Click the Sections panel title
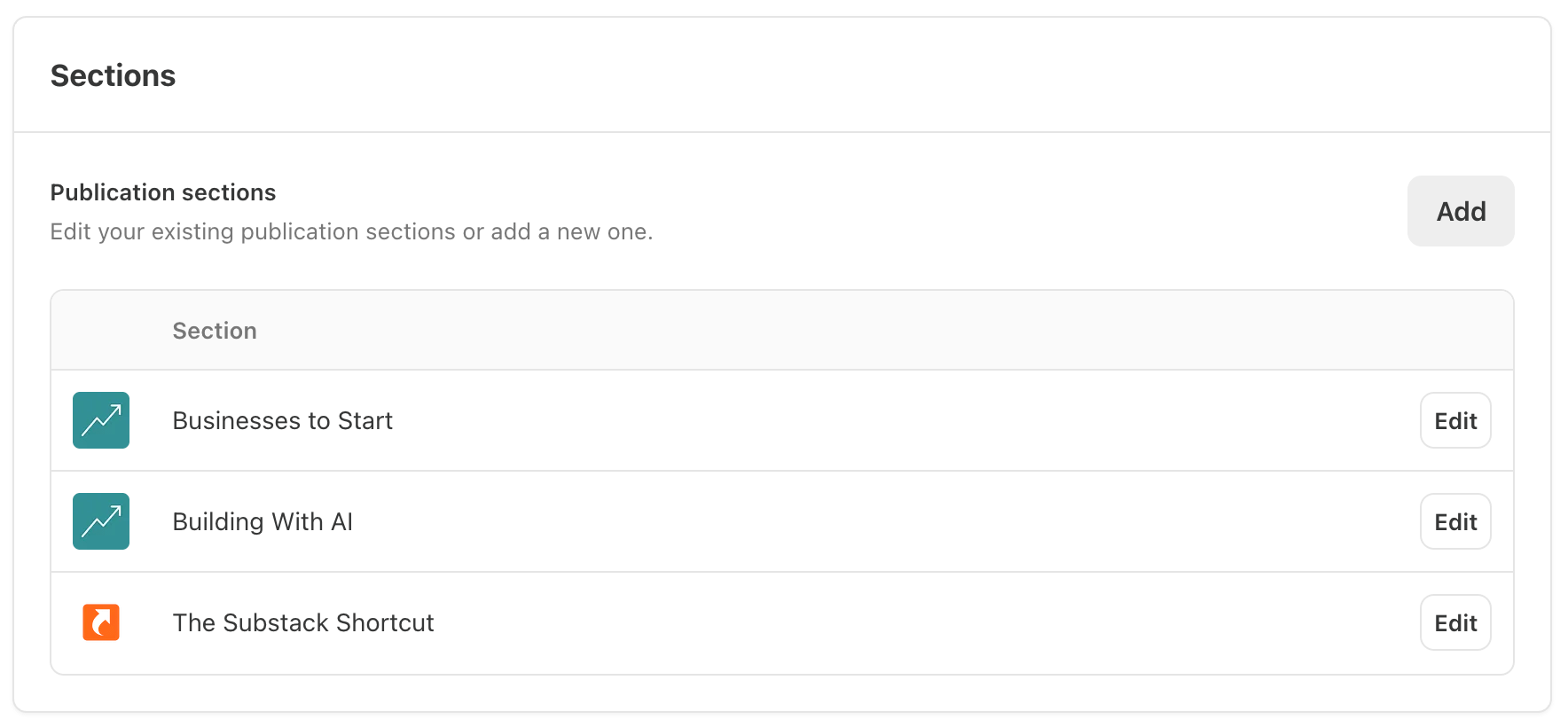This screenshot has height=727, width=1568. (113, 75)
